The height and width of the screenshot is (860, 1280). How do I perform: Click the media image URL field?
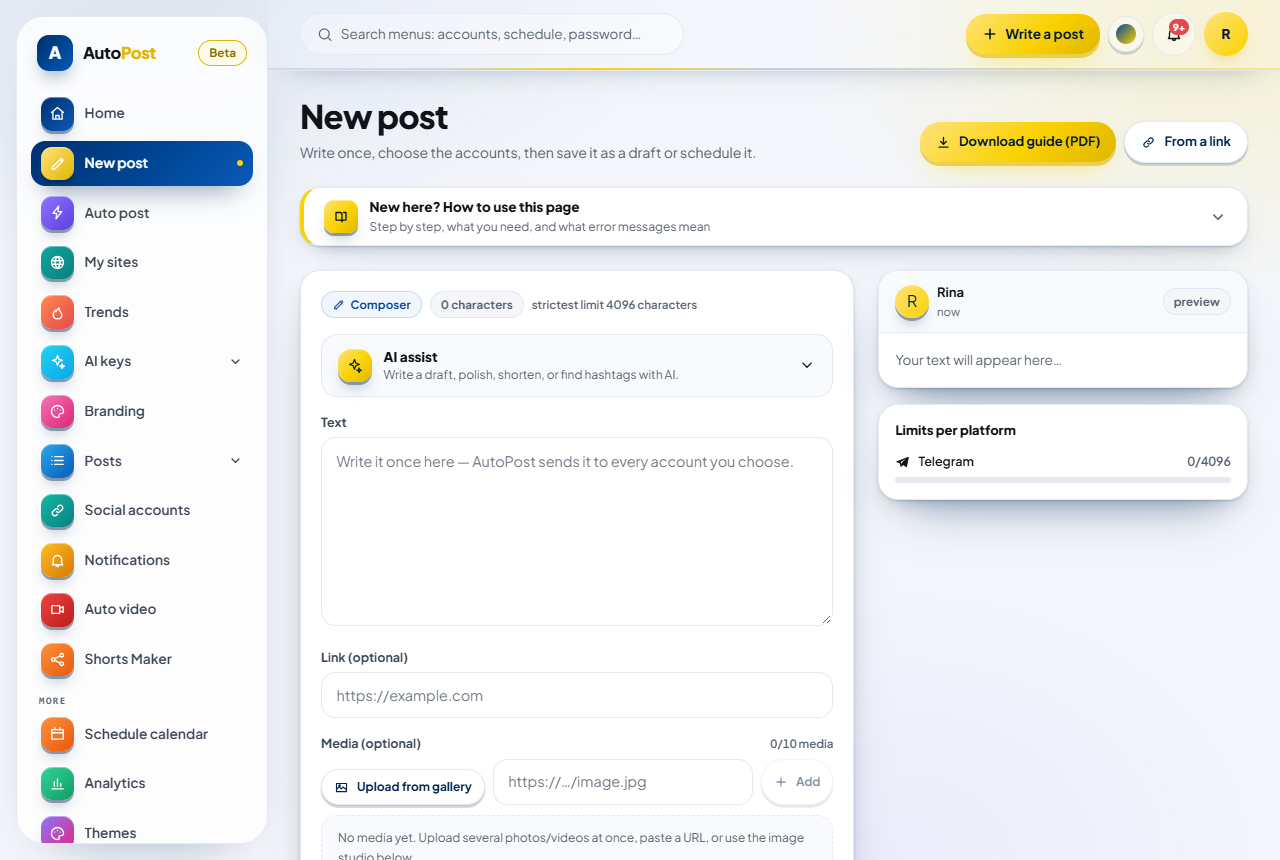click(623, 782)
